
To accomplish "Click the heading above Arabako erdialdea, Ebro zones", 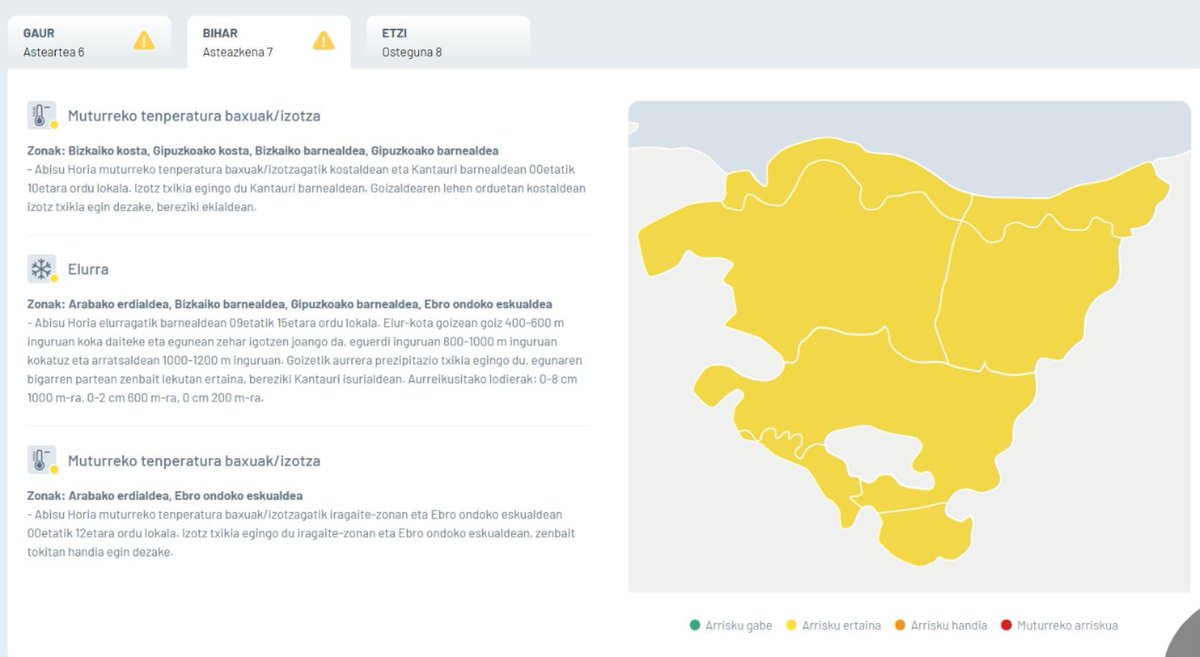I will (x=194, y=461).
